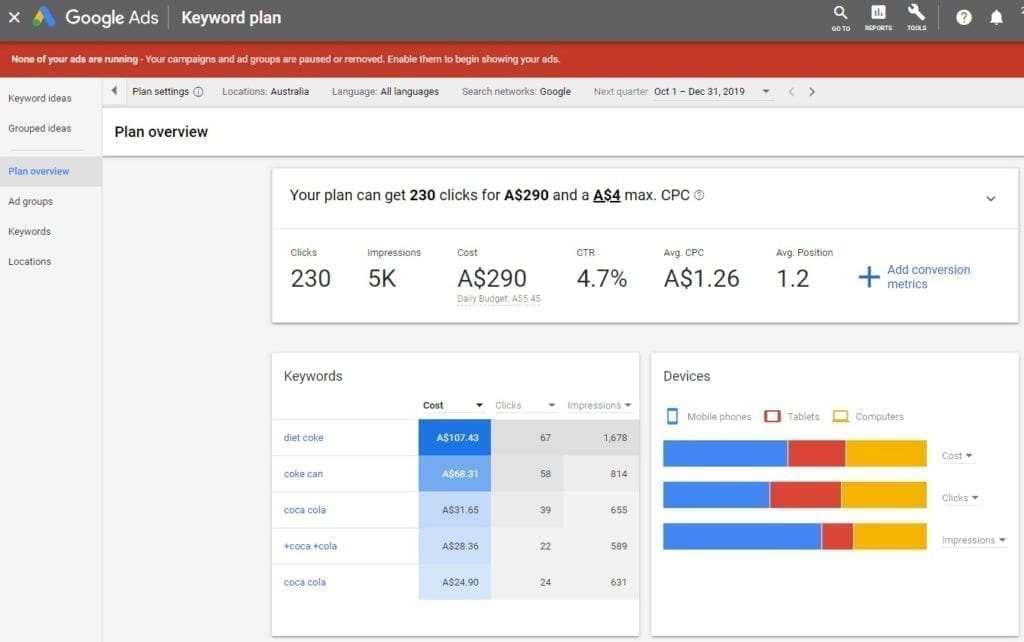
Task: Open the coke can keyword link
Action: [303, 474]
